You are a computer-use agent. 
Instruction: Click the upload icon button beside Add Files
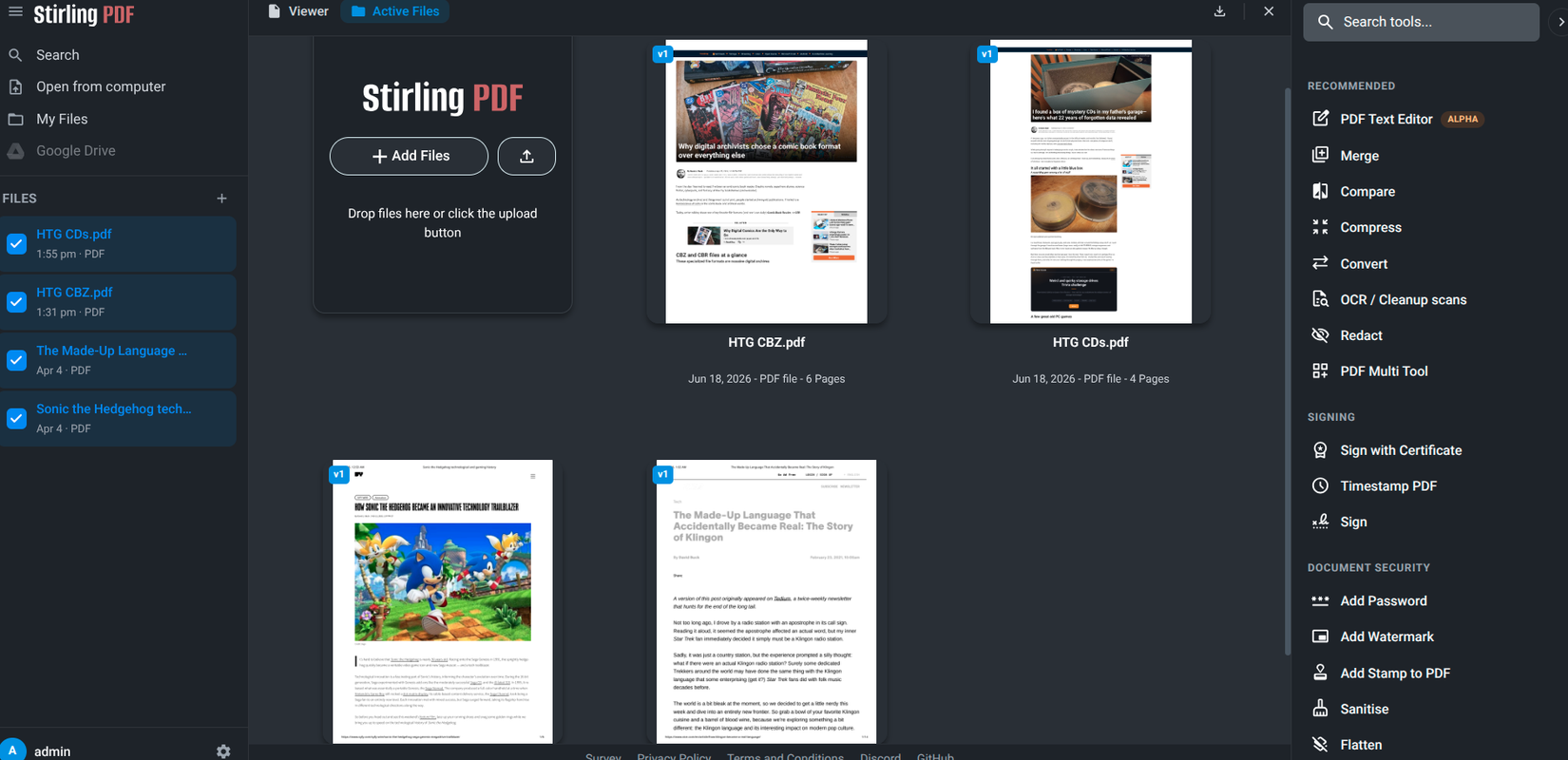(526, 156)
